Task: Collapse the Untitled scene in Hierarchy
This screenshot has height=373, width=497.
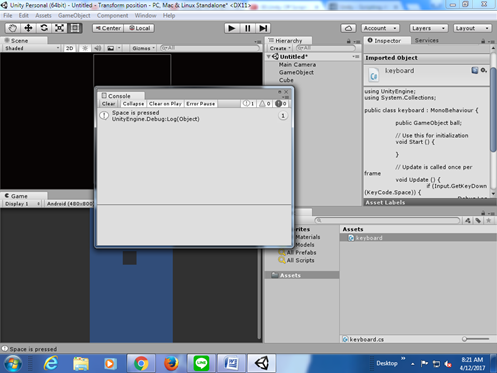Action: 269,57
